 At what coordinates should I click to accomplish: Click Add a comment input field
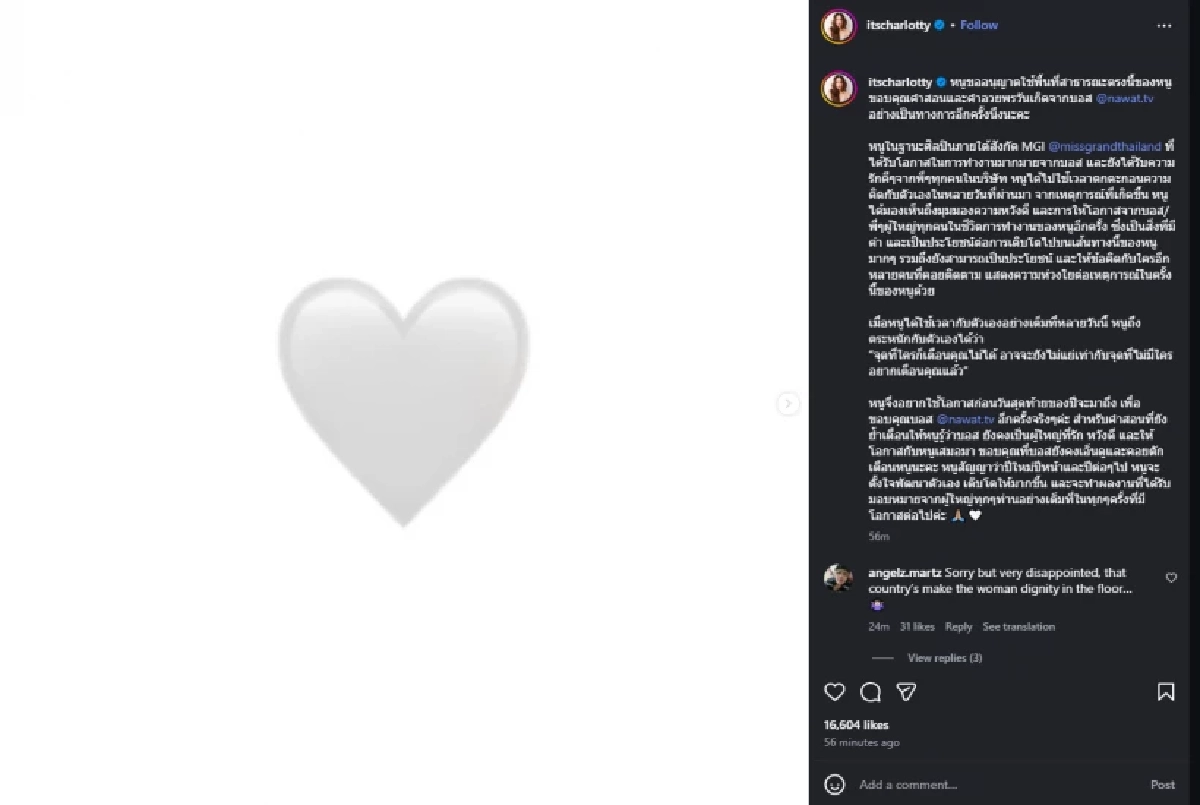[x=990, y=785]
